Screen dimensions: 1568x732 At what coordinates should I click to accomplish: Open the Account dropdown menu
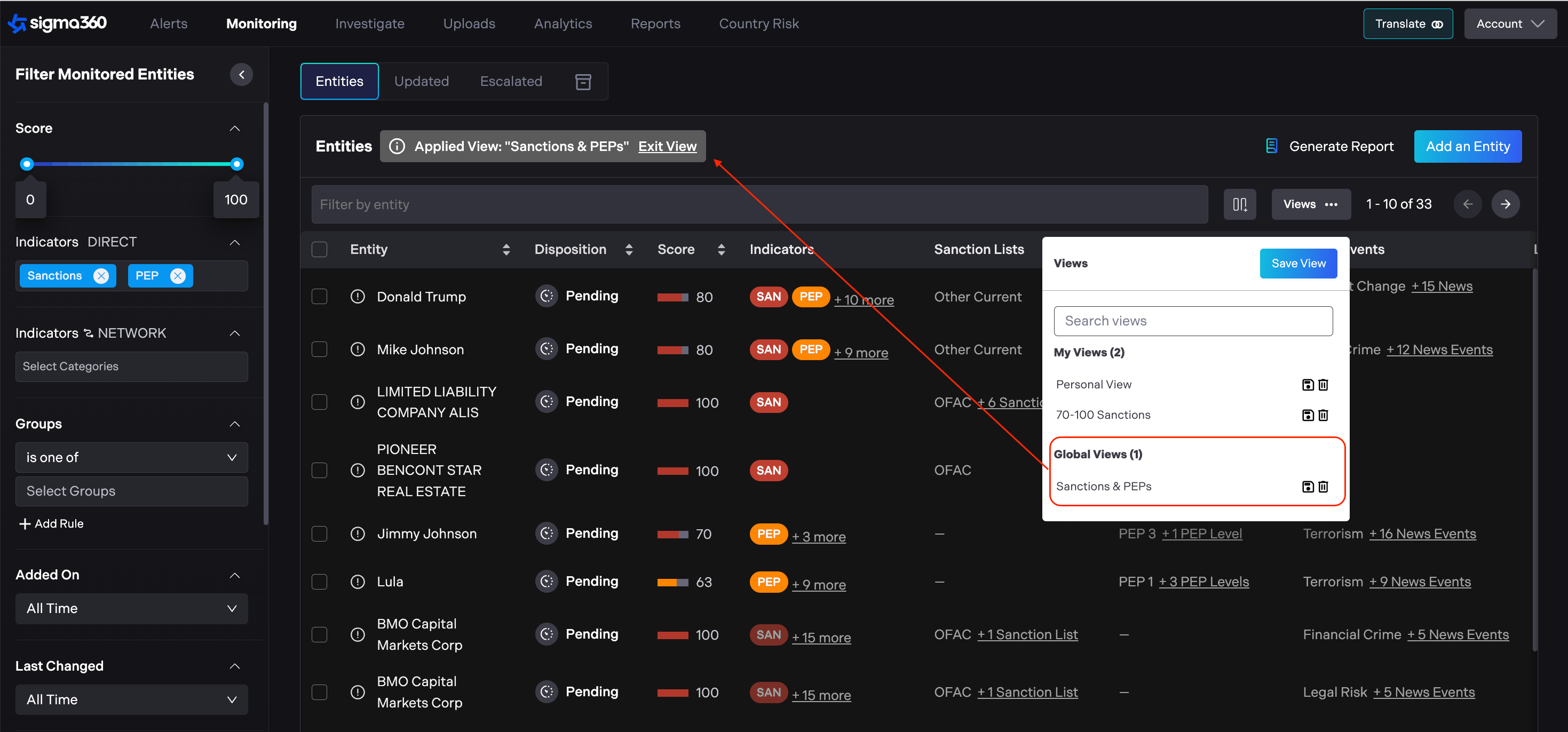(1510, 23)
